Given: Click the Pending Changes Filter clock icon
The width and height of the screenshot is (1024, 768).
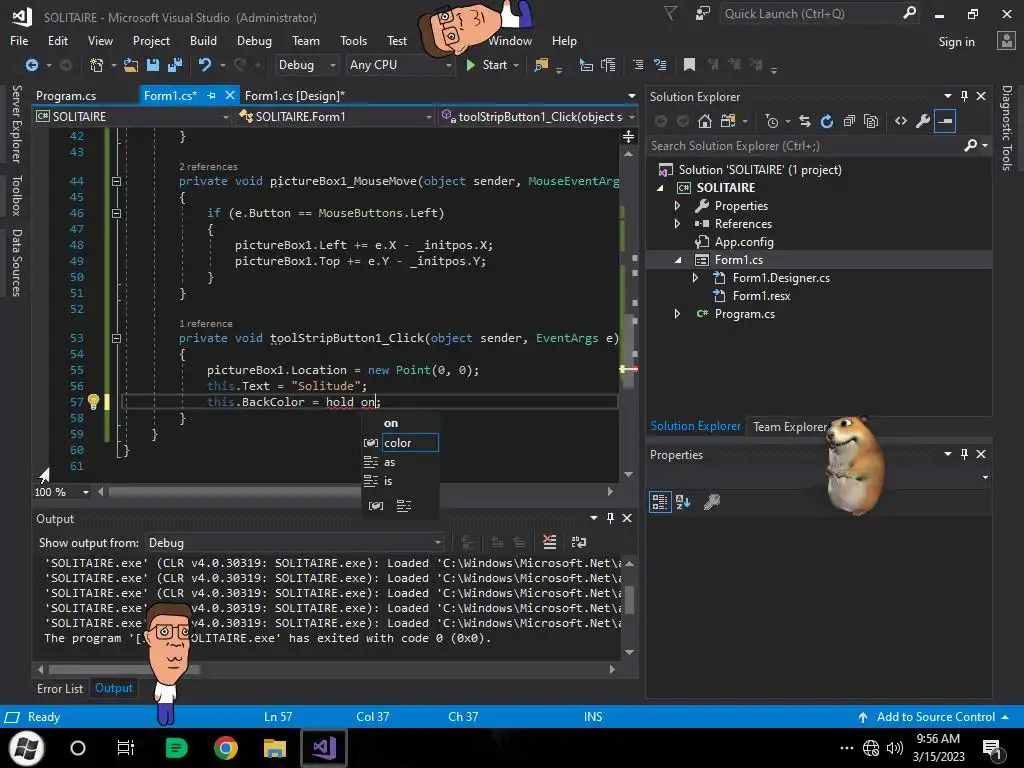Looking at the screenshot, I should pos(772,121).
